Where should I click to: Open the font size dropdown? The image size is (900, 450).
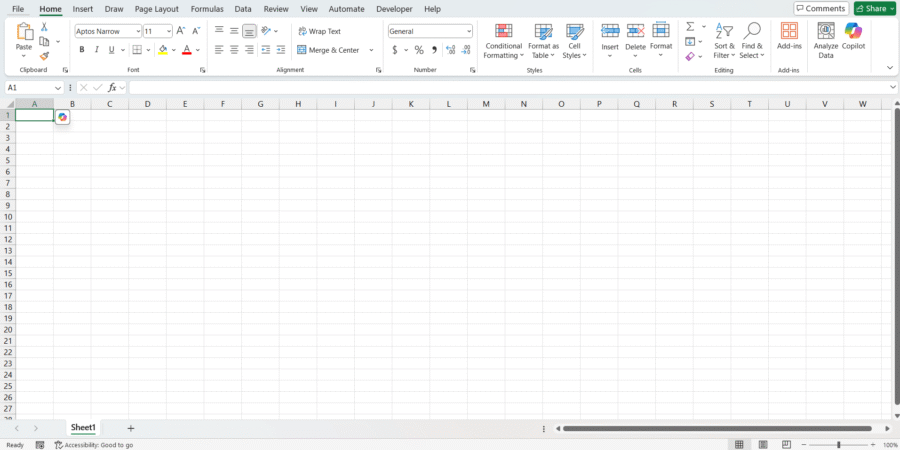coord(169,32)
